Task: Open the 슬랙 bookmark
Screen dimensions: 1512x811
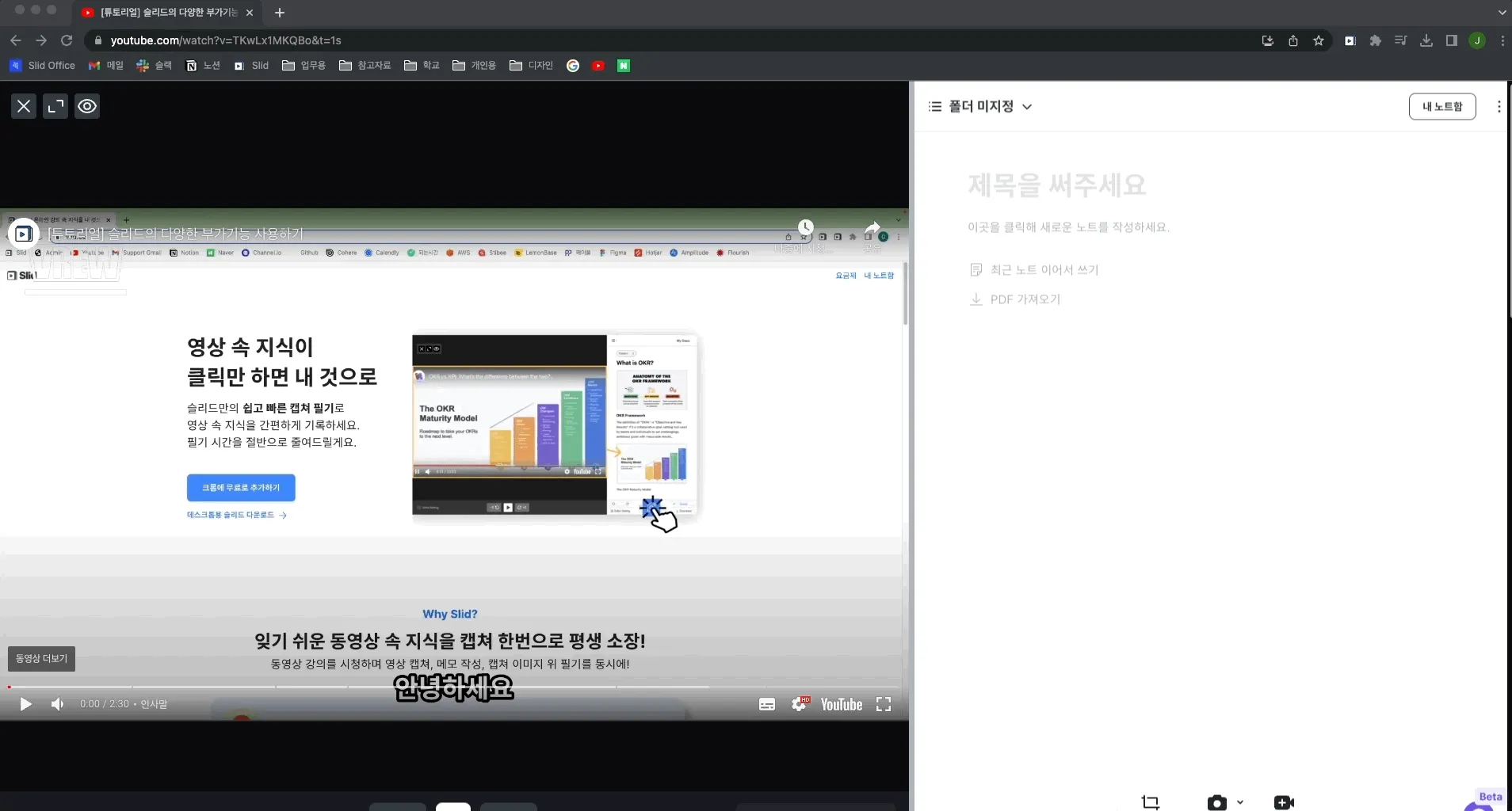Action: pyautogui.click(x=155, y=66)
